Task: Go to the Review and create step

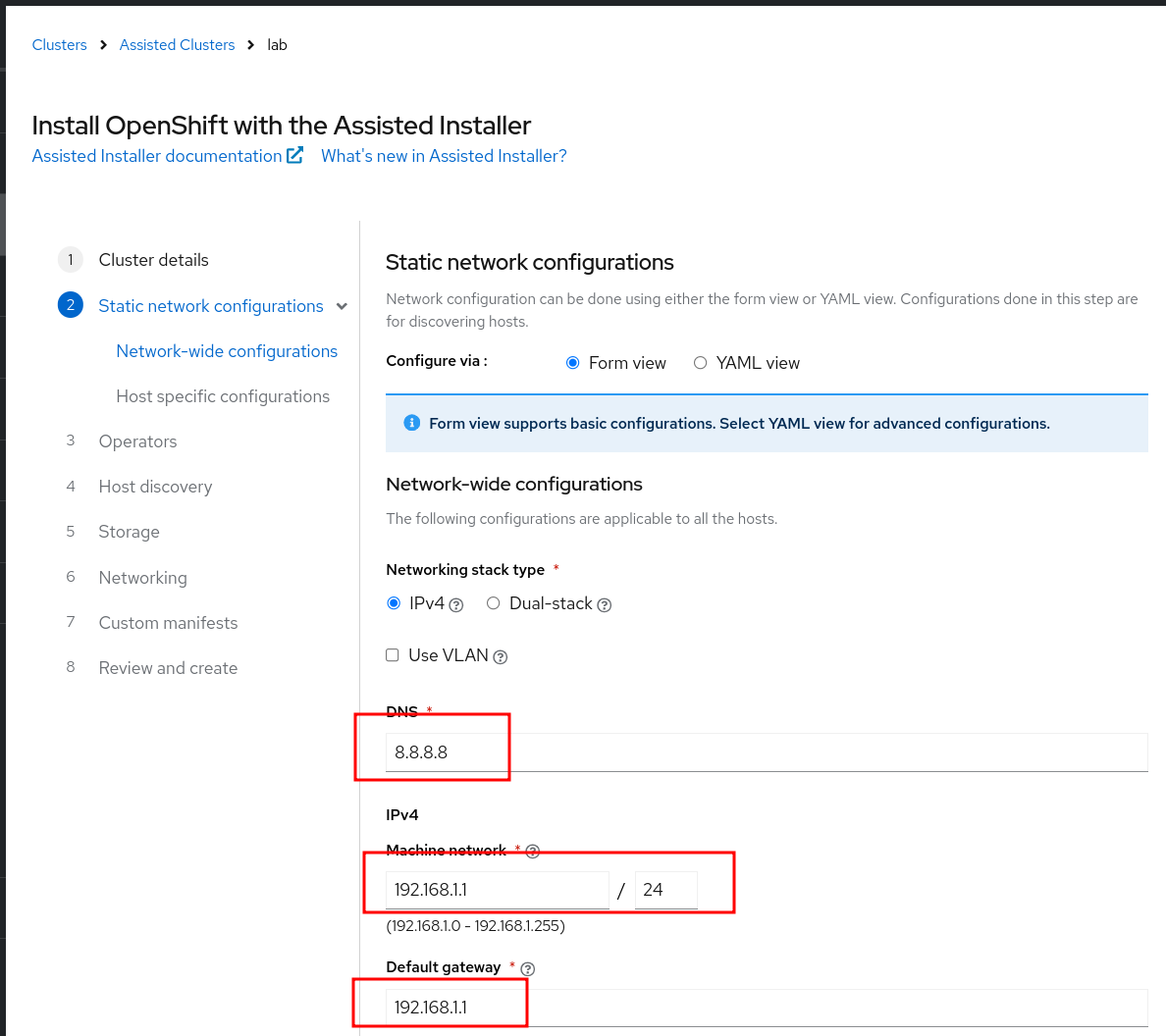Action: [x=168, y=668]
